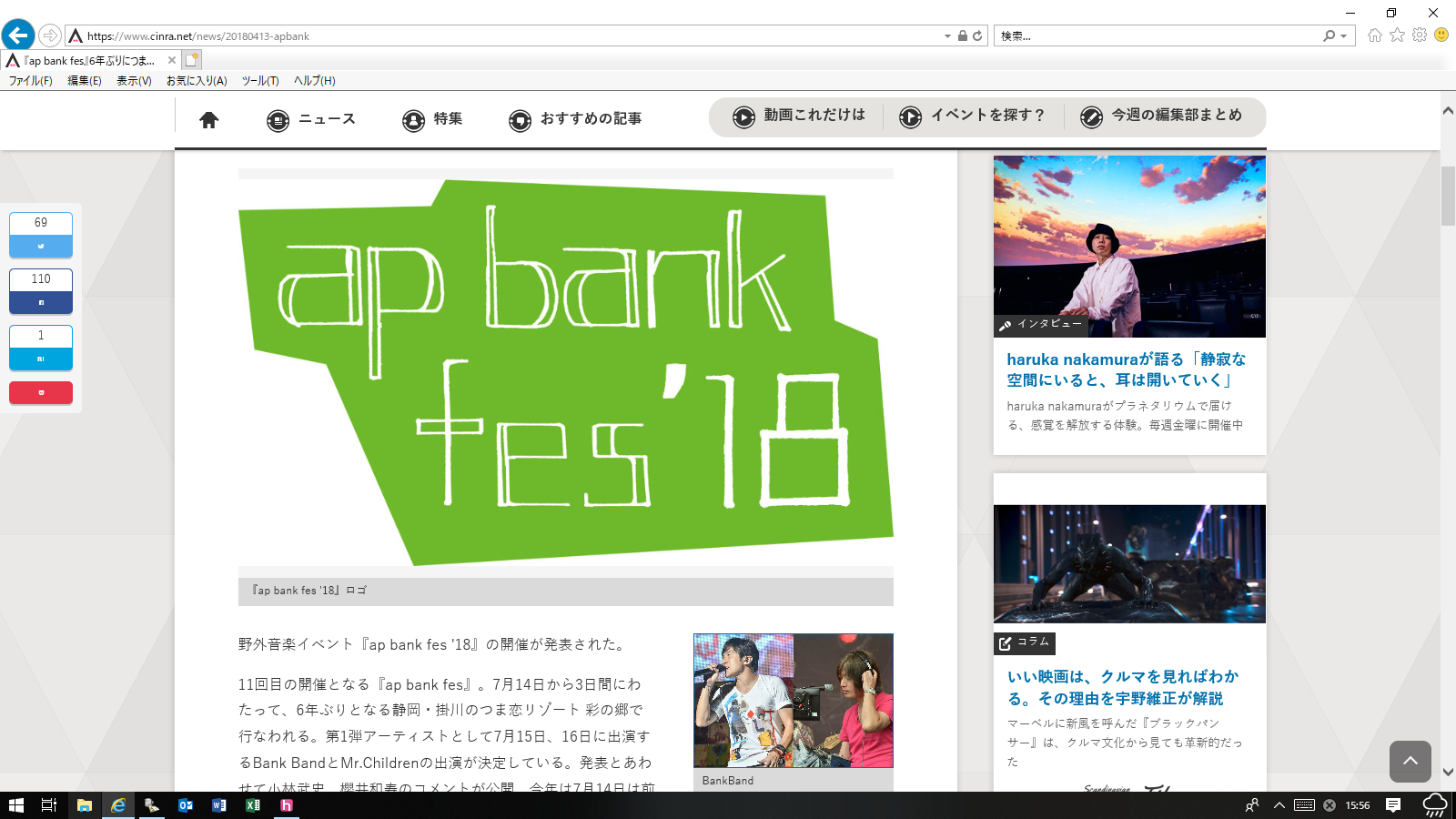This screenshot has width=1456, height=819.
Task: Open the search provider dropdown arrow
Action: [1344, 35]
